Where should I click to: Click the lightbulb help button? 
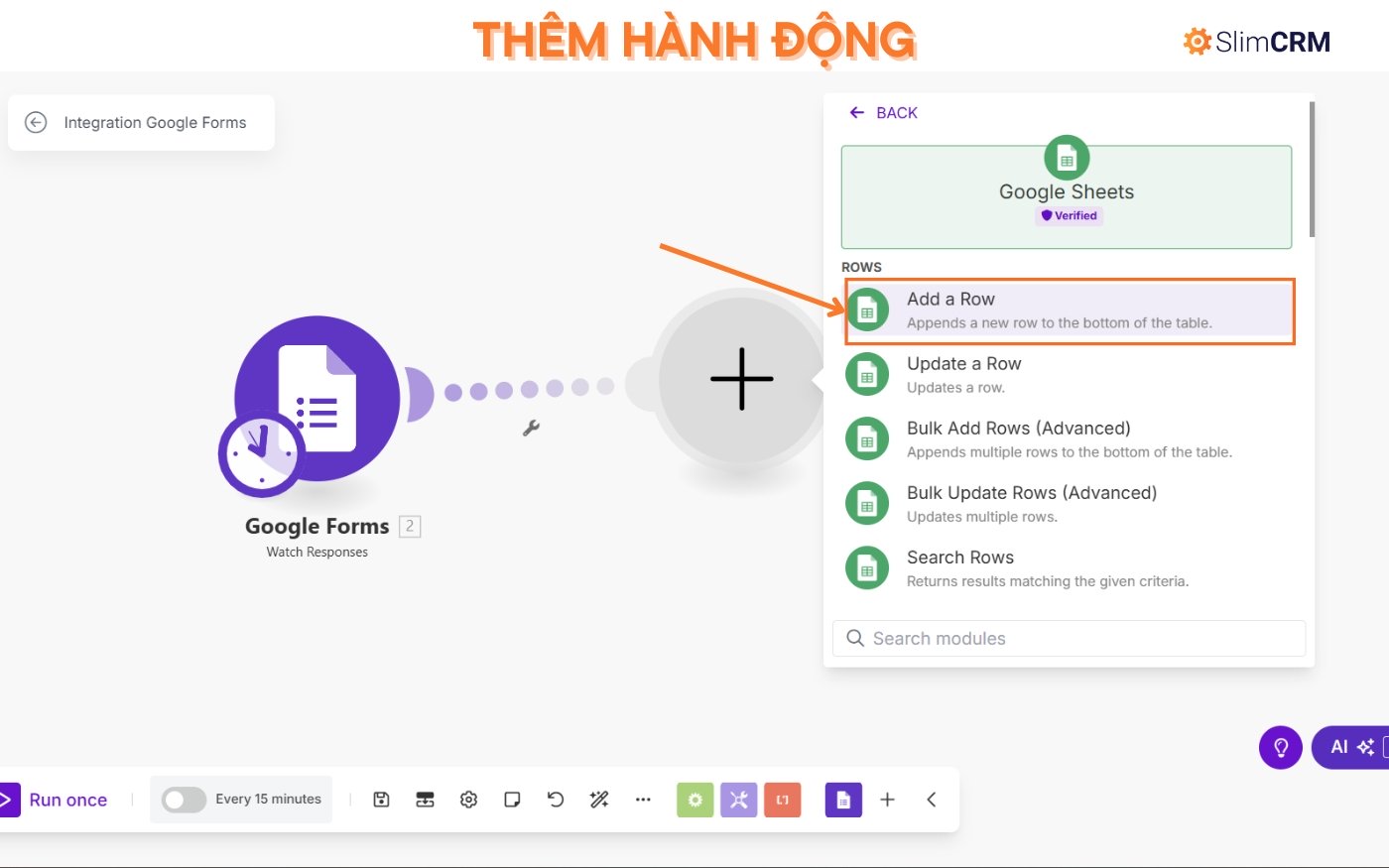(x=1280, y=747)
